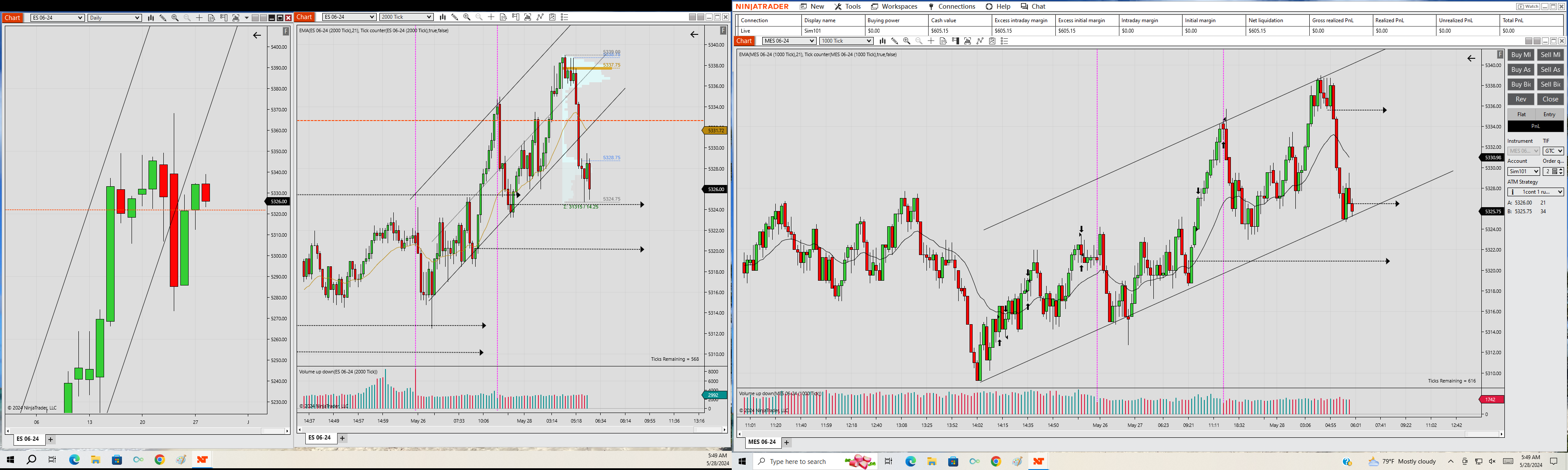Zoom in on the ES Daily chart
Screen dimensions: 1568x470
pos(175,18)
